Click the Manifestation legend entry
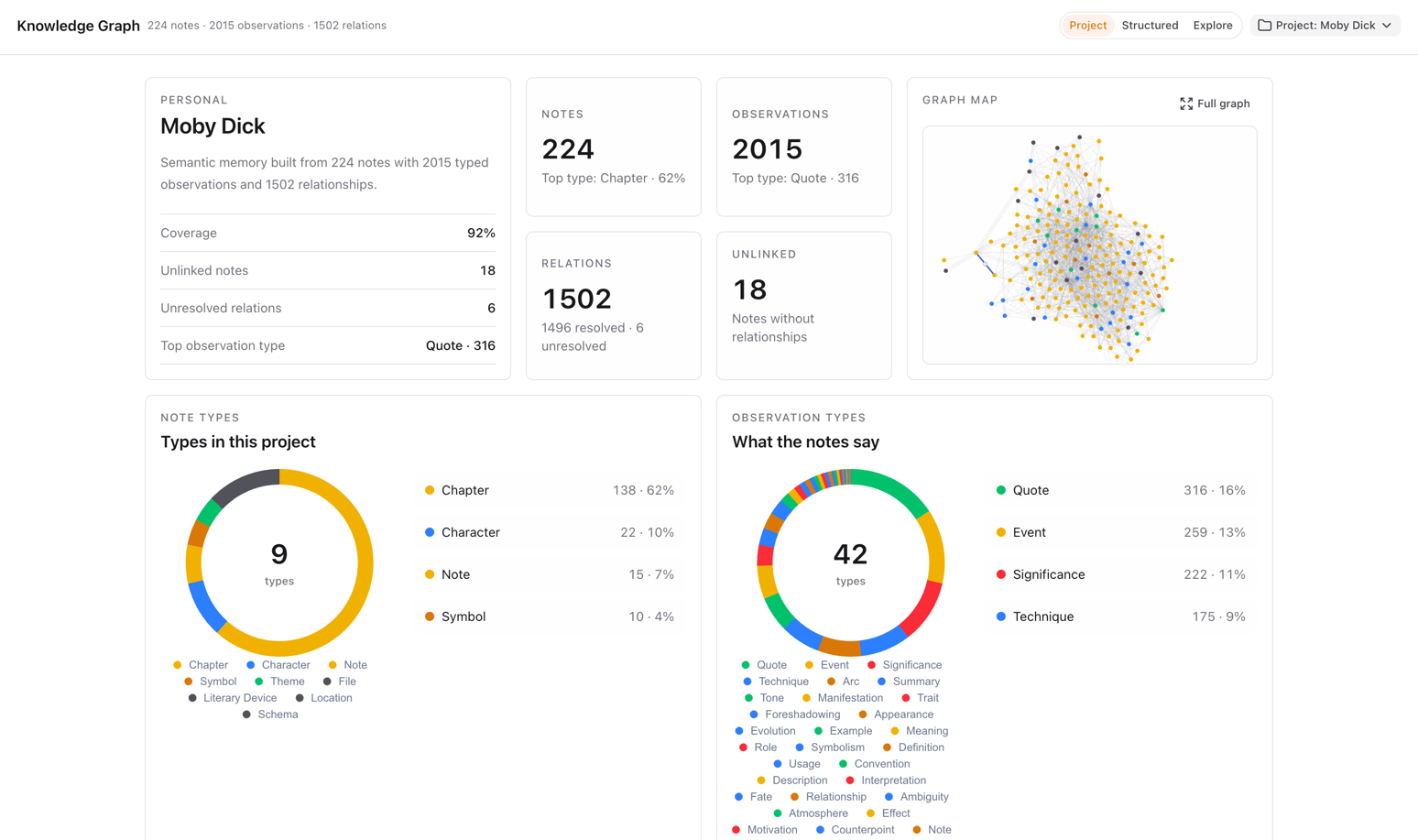Viewport: 1418px width, 840px height. 843,698
